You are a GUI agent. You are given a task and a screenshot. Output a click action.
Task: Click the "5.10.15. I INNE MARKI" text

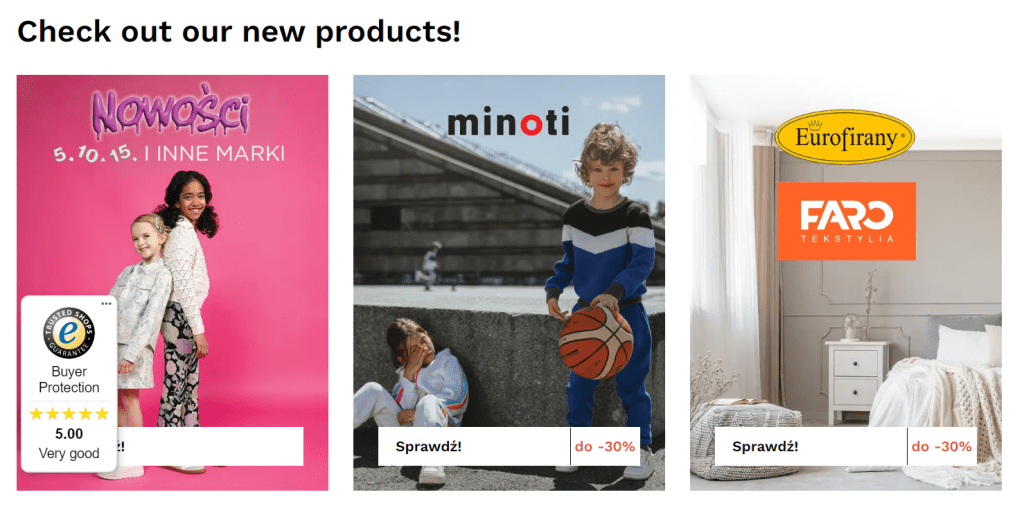[169, 154]
